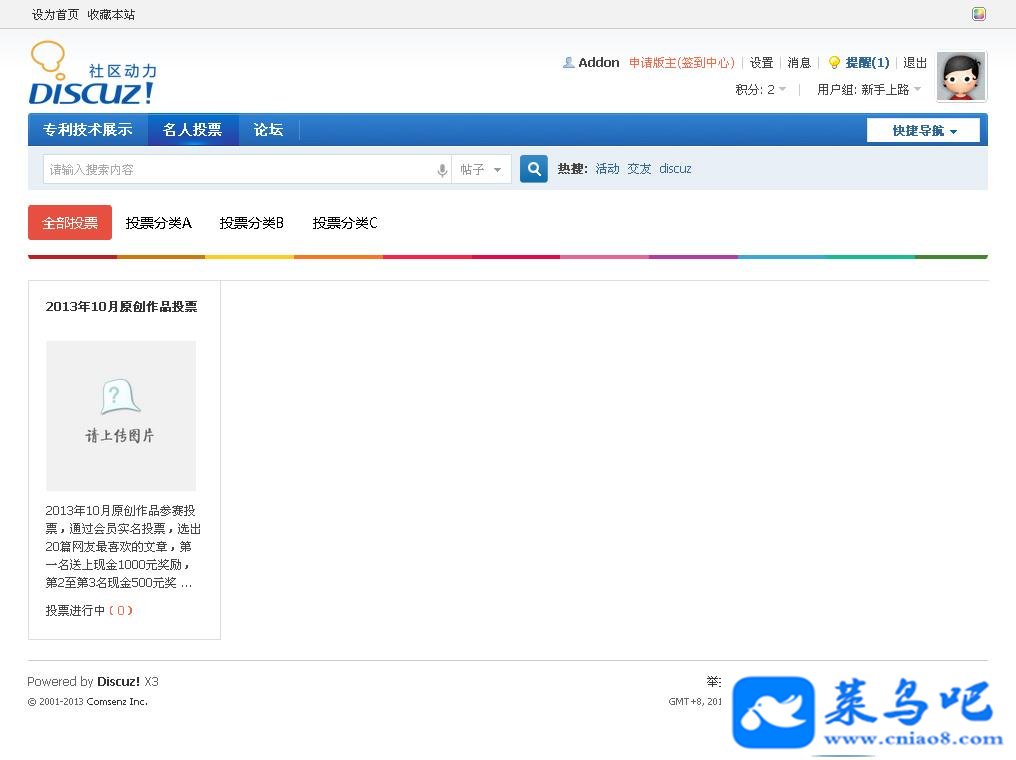Focus the 请输入搜索内容 search field
This screenshot has width=1016, height=760.
(x=240, y=170)
